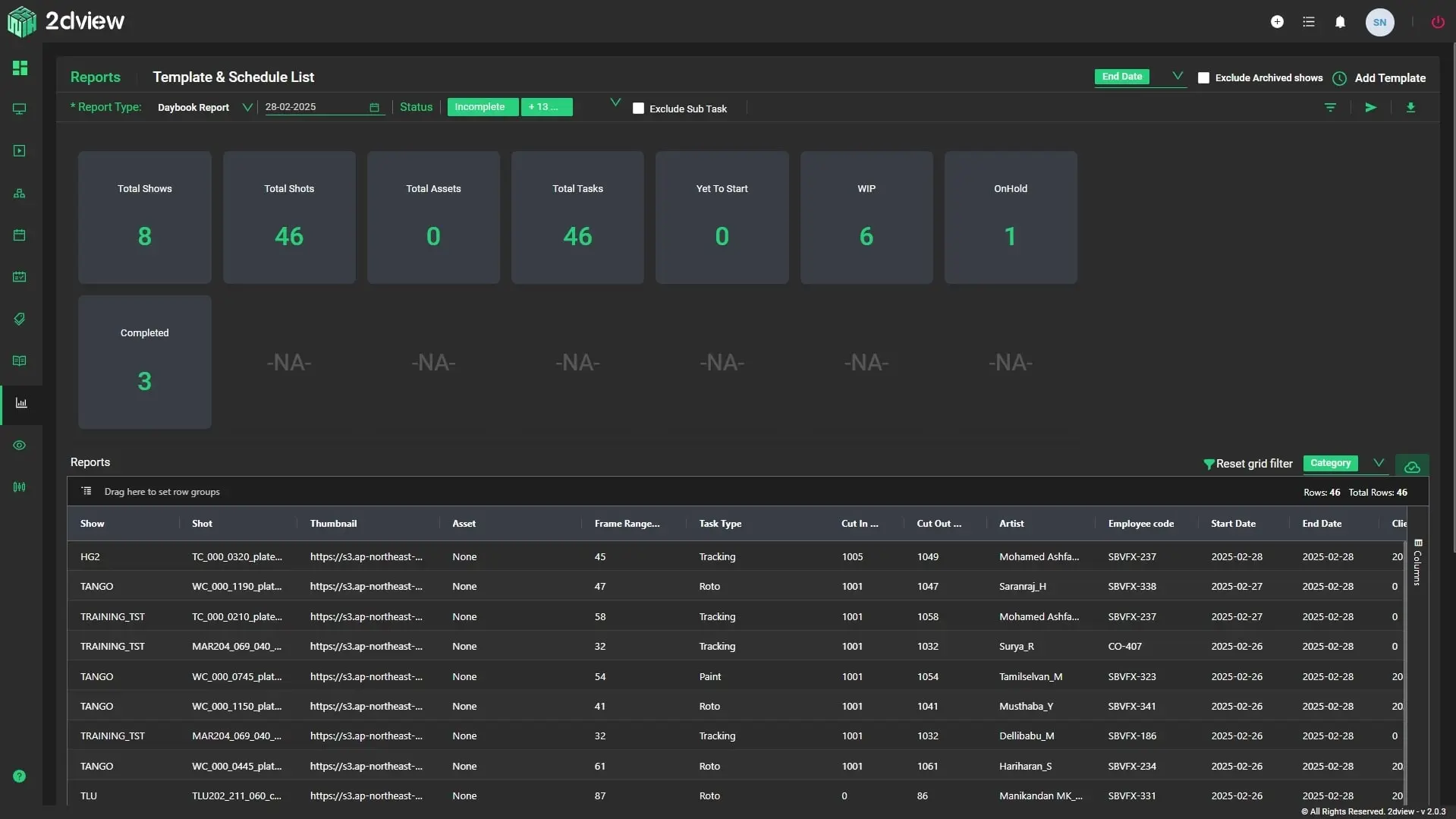Click the cloud upload icon above grid

point(1412,466)
